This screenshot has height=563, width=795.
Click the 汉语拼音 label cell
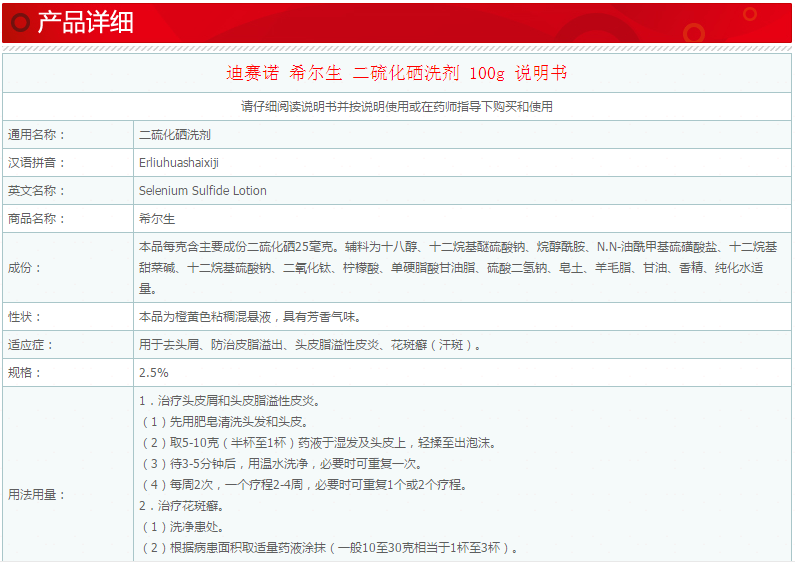(x=68, y=163)
